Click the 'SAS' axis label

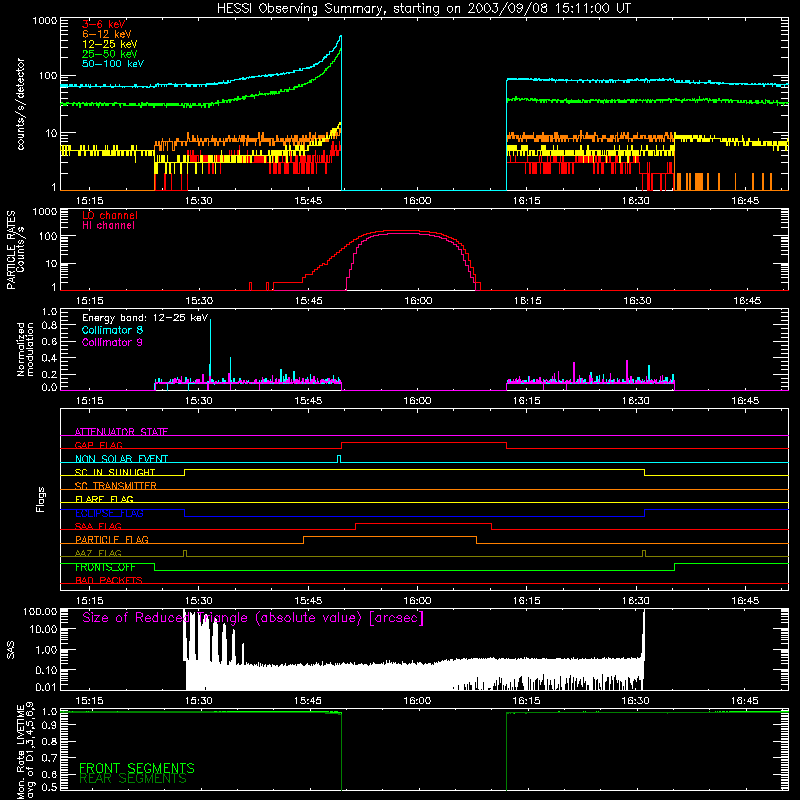(x=11, y=650)
